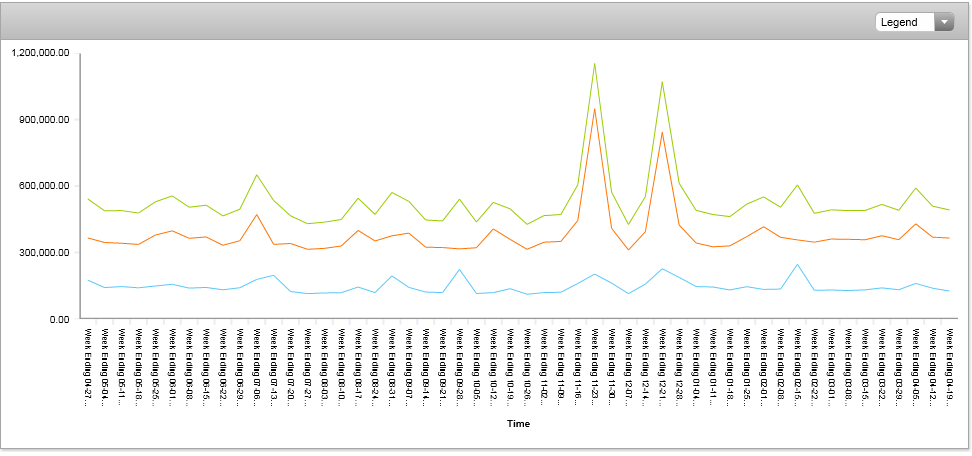972x456 pixels.
Task: Click blue line peak at Week Ending 09-28
Action: 459,270
